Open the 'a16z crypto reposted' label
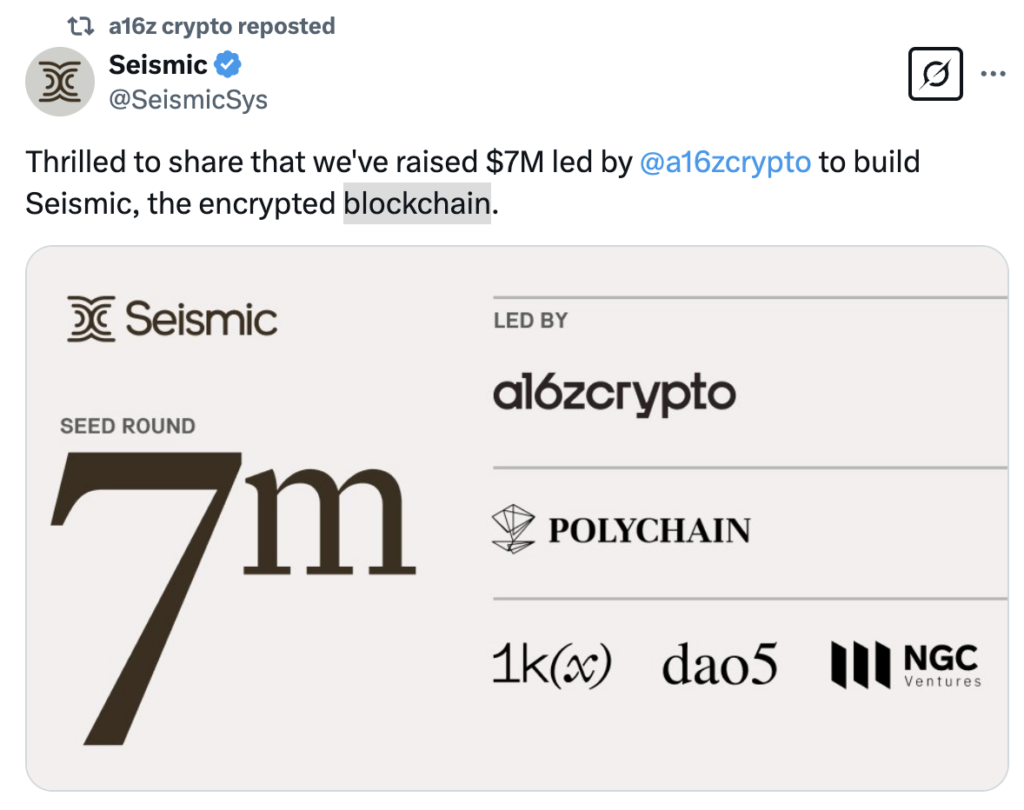Viewport: 1024px width, 810px height. coord(222,26)
